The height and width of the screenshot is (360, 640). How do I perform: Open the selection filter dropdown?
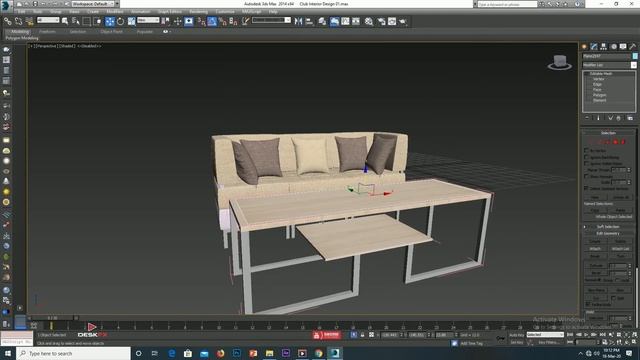pyautogui.click(x=48, y=20)
